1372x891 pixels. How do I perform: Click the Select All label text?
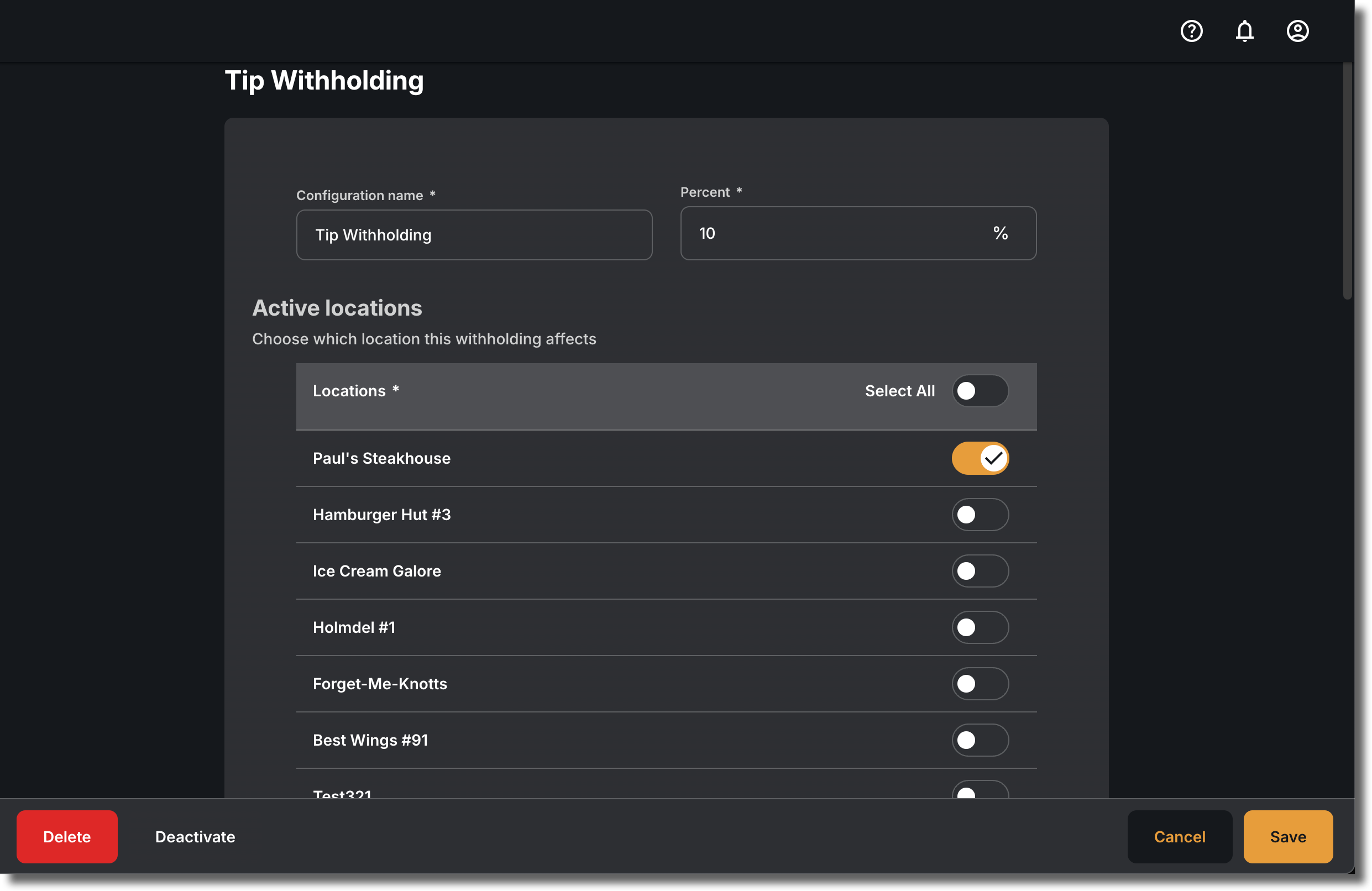[x=899, y=391]
